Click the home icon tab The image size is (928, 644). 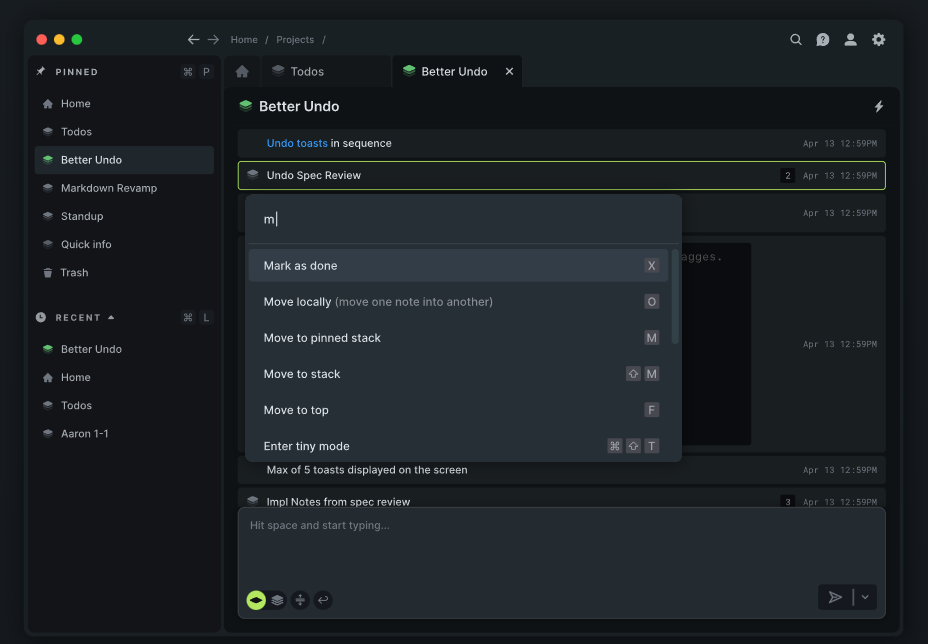pos(242,72)
